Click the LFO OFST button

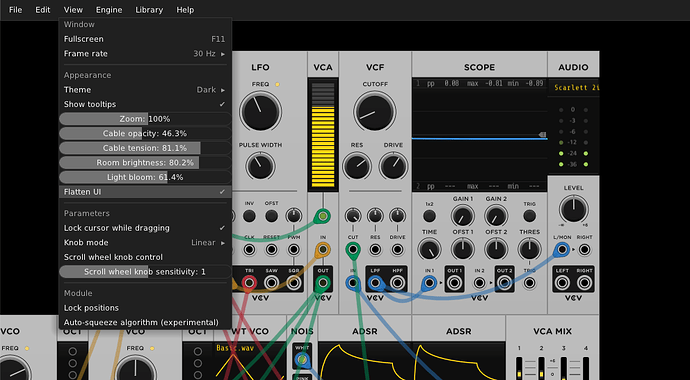click(272, 216)
